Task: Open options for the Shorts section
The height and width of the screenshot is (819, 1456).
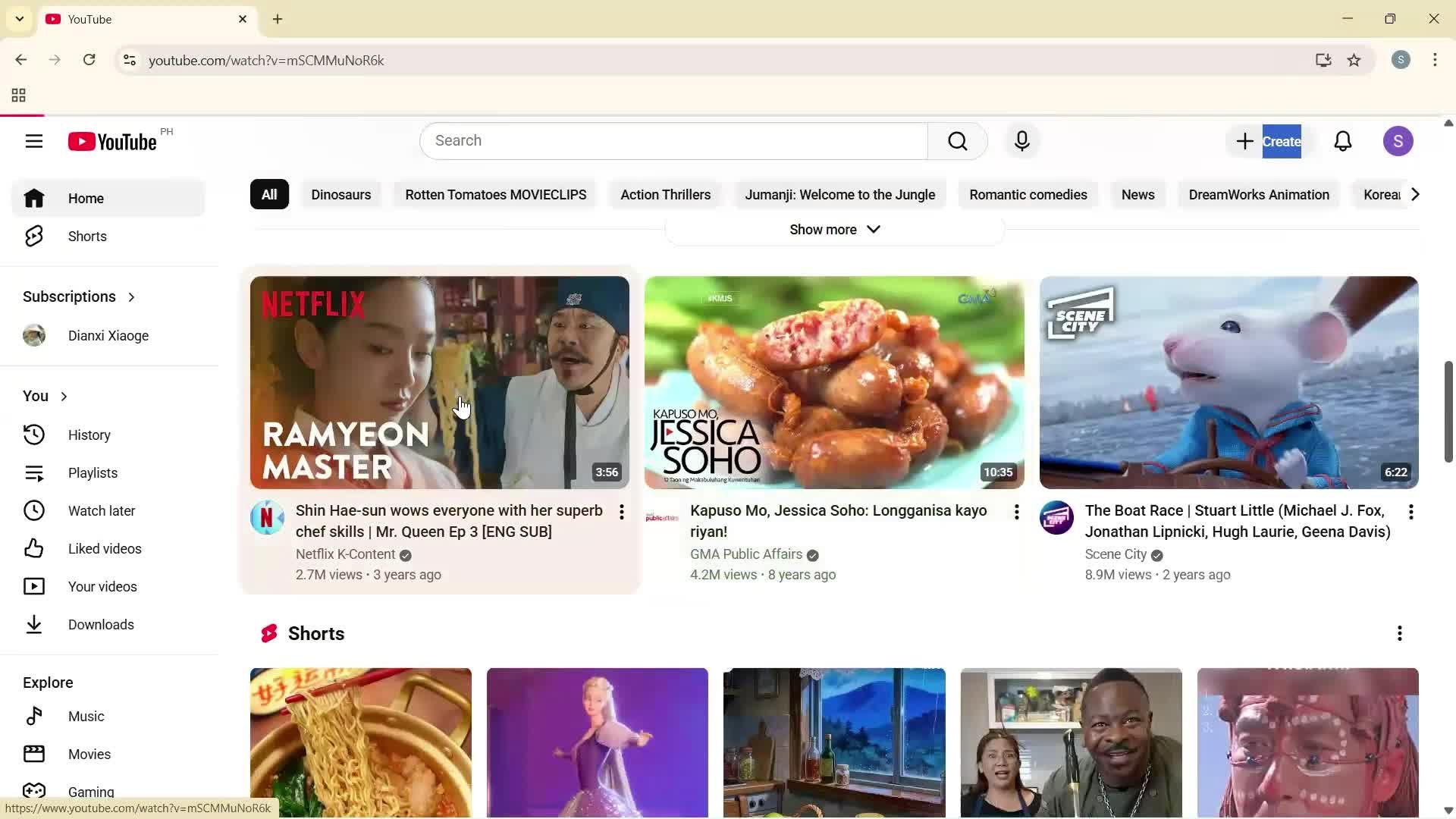Action: pyautogui.click(x=1399, y=632)
